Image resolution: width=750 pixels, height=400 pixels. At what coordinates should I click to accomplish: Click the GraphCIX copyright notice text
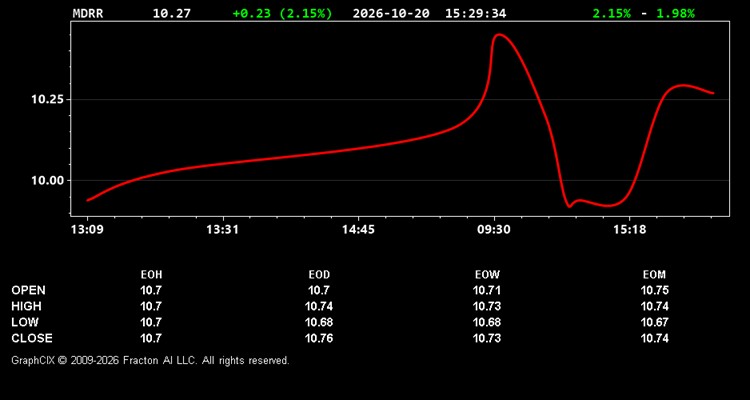150,360
